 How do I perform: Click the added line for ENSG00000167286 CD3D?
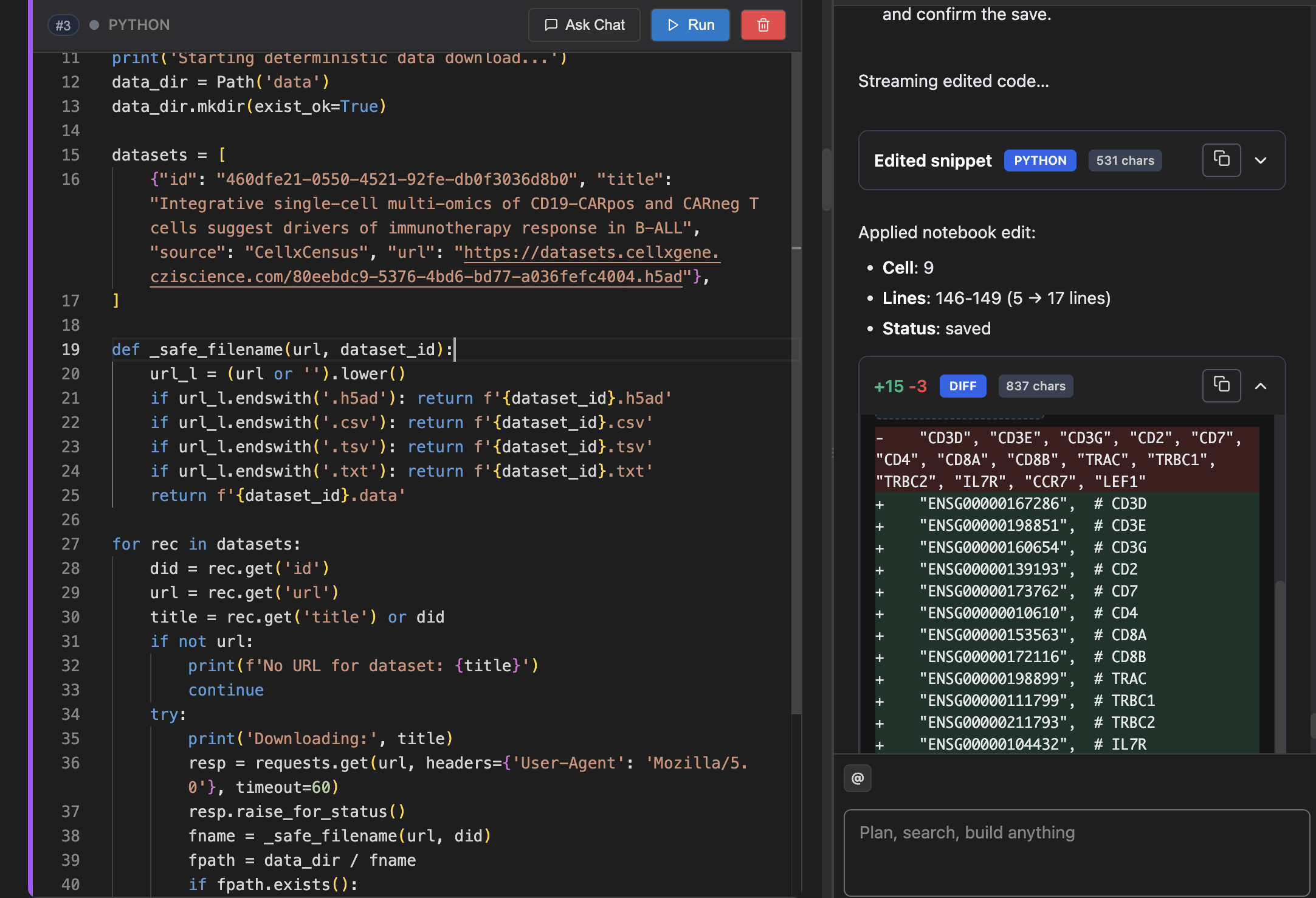1067,503
